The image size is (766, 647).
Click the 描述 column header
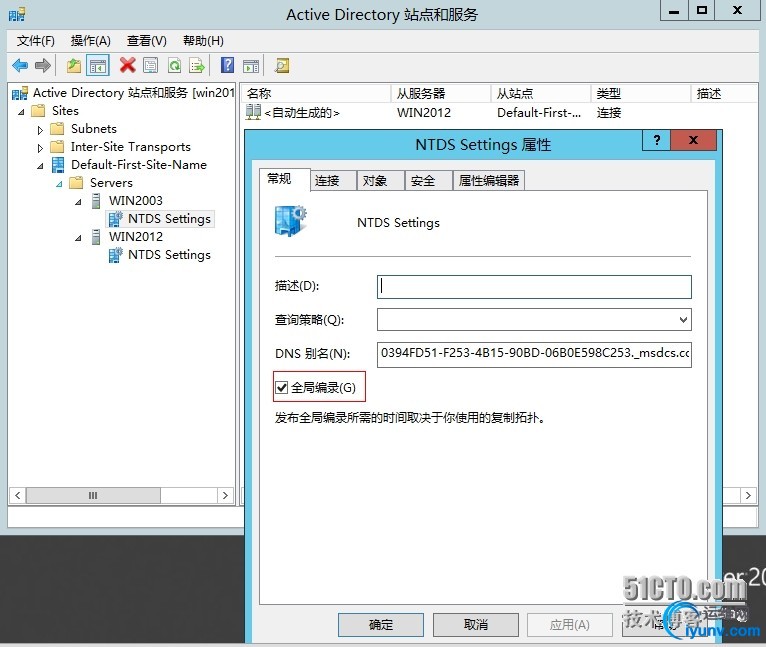click(724, 93)
